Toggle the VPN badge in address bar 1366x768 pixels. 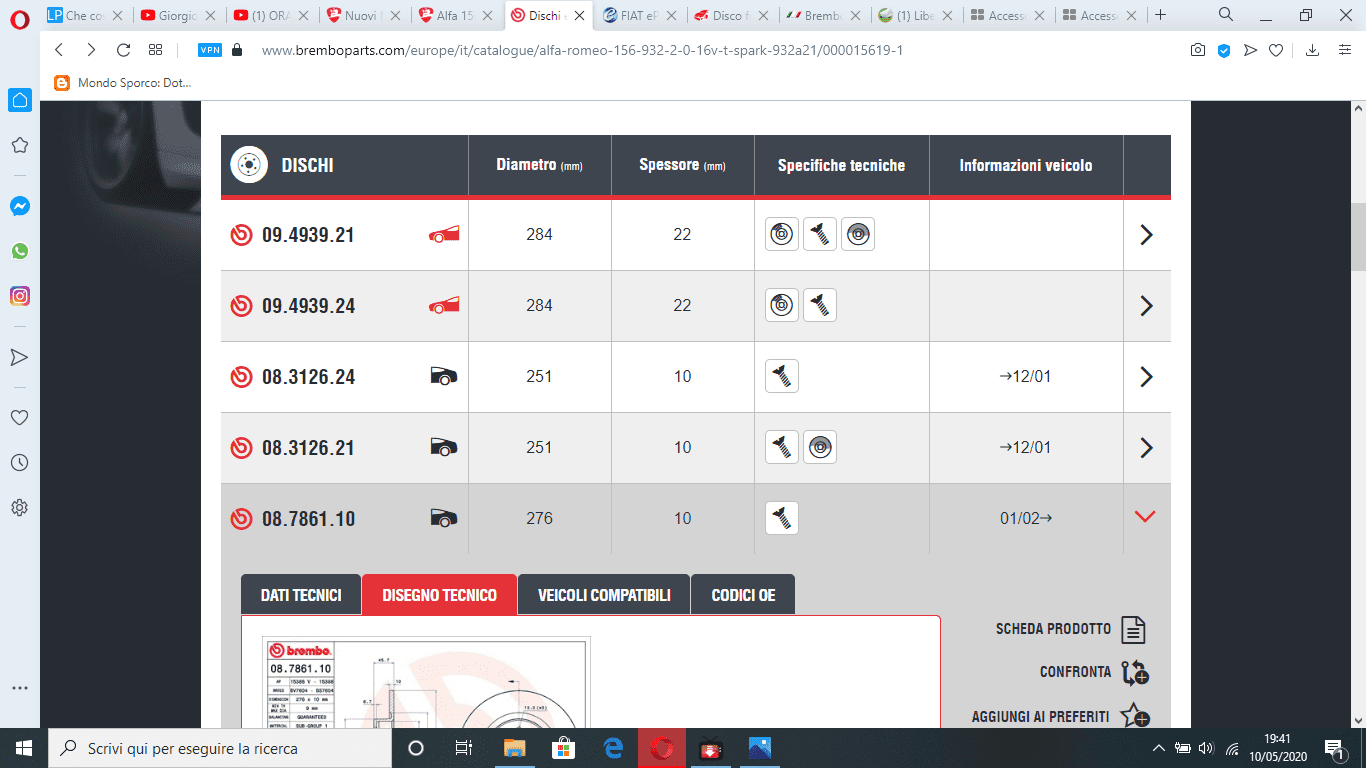210,50
